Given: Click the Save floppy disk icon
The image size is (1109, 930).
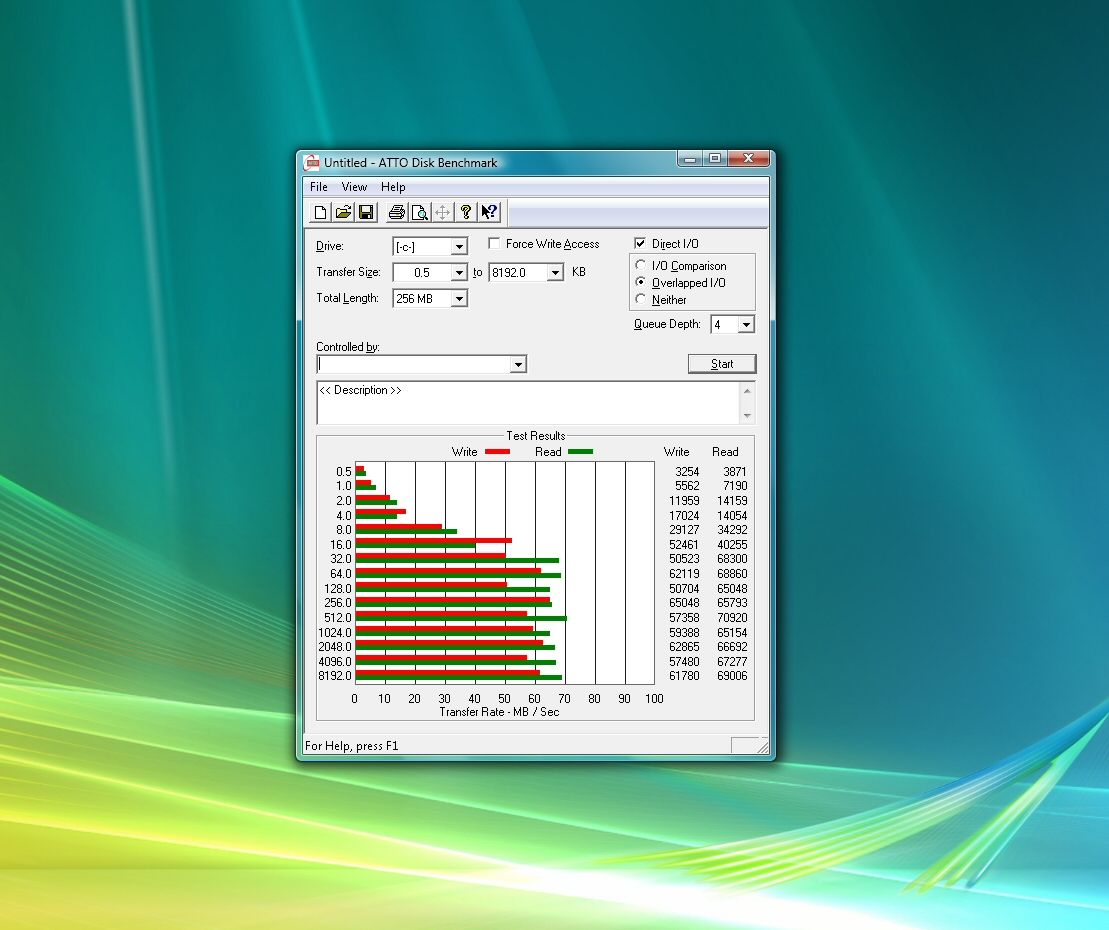Looking at the screenshot, I should (366, 212).
